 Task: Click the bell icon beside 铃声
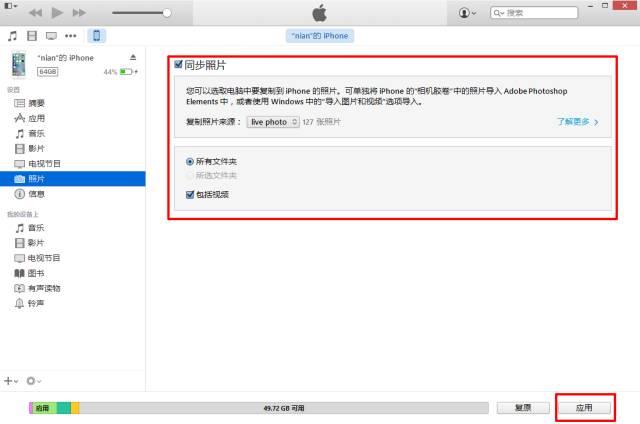point(19,303)
